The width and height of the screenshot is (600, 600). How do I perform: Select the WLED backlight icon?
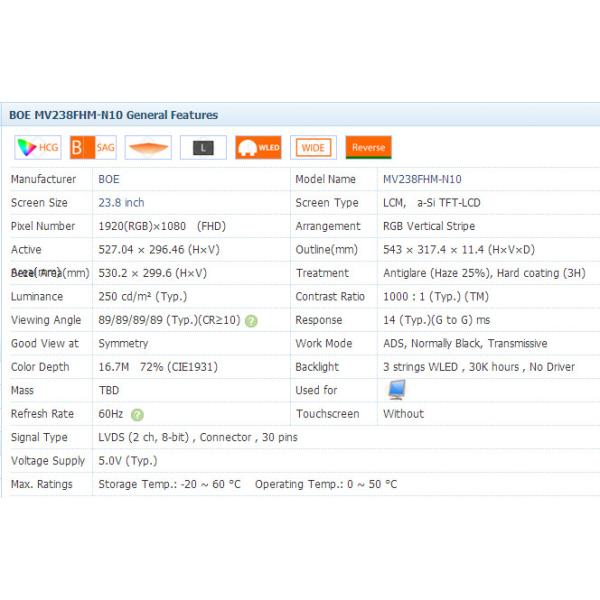(258, 148)
